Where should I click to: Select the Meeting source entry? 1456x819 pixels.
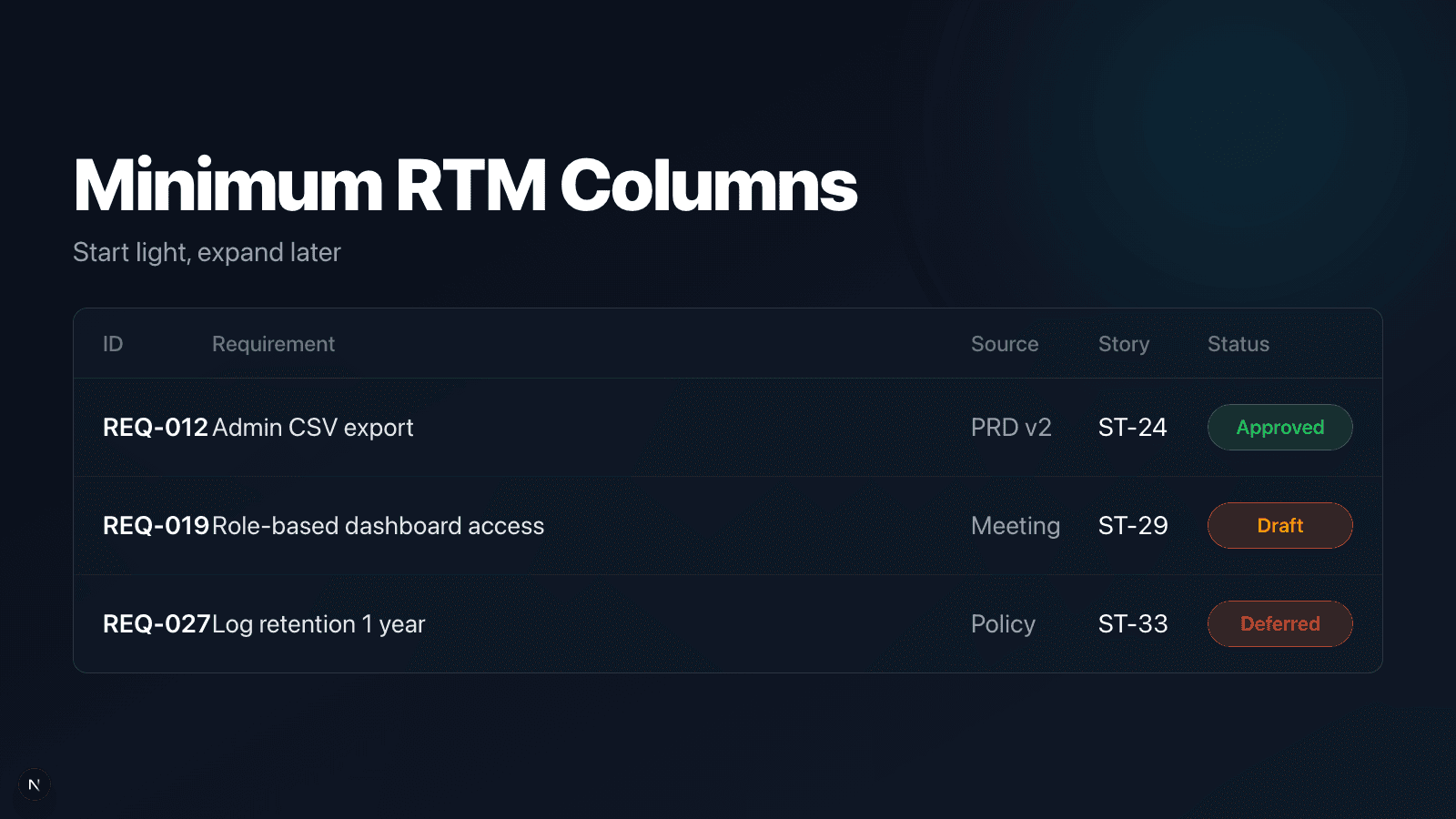tap(1016, 525)
